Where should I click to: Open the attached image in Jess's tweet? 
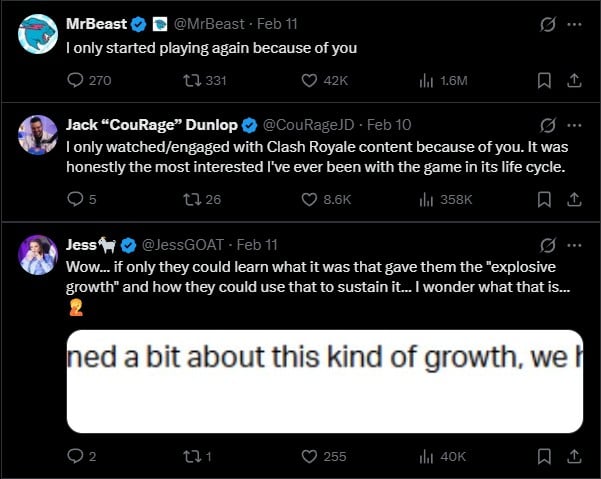point(325,380)
